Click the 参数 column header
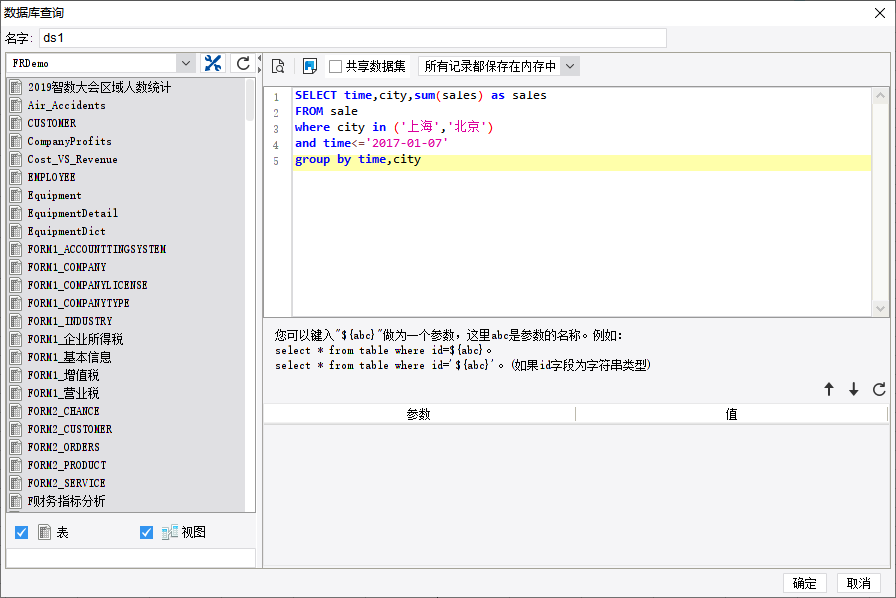The image size is (896, 598). click(419, 414)
